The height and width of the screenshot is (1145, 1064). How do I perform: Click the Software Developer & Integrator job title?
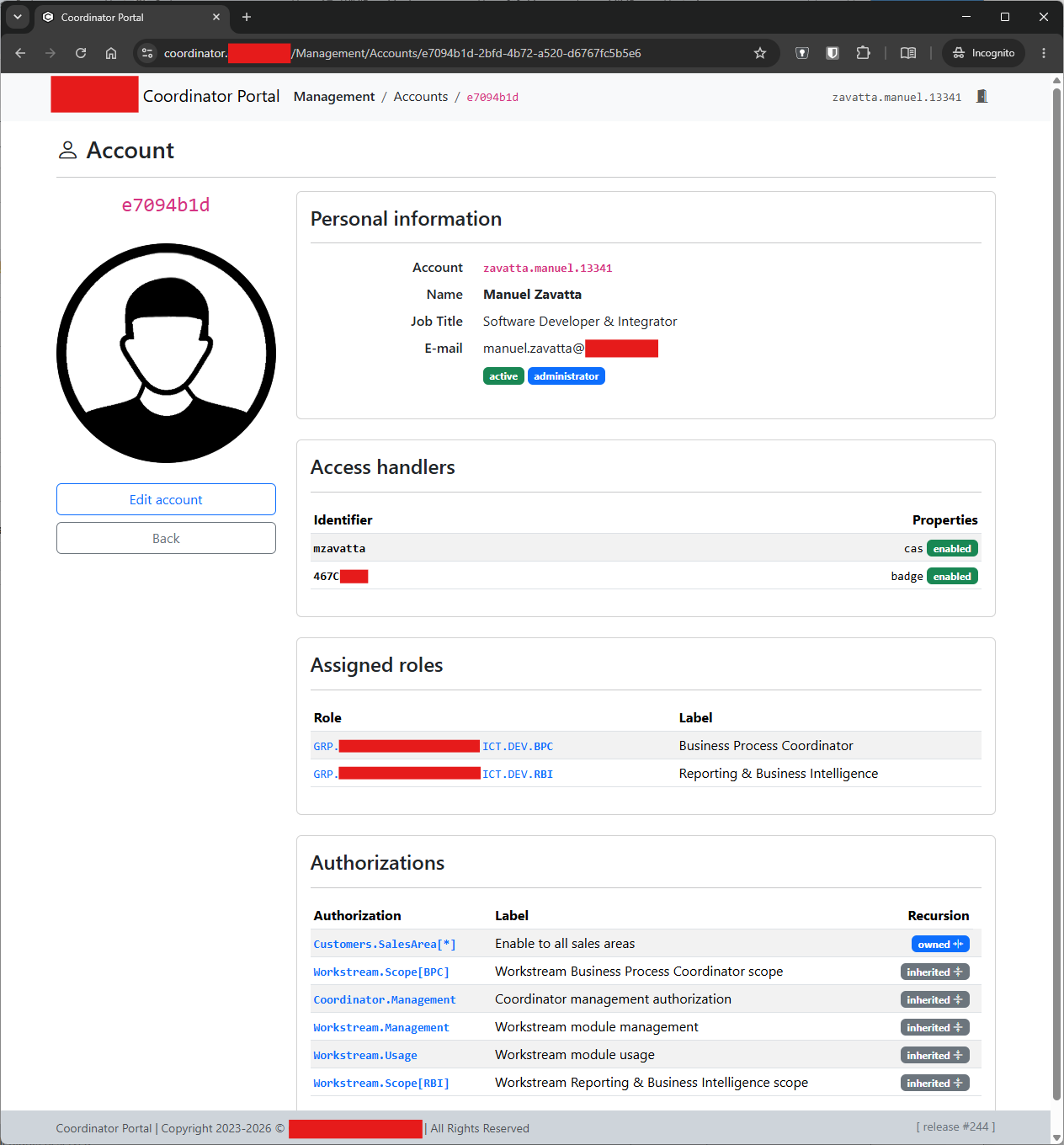[x=580, y=322]
